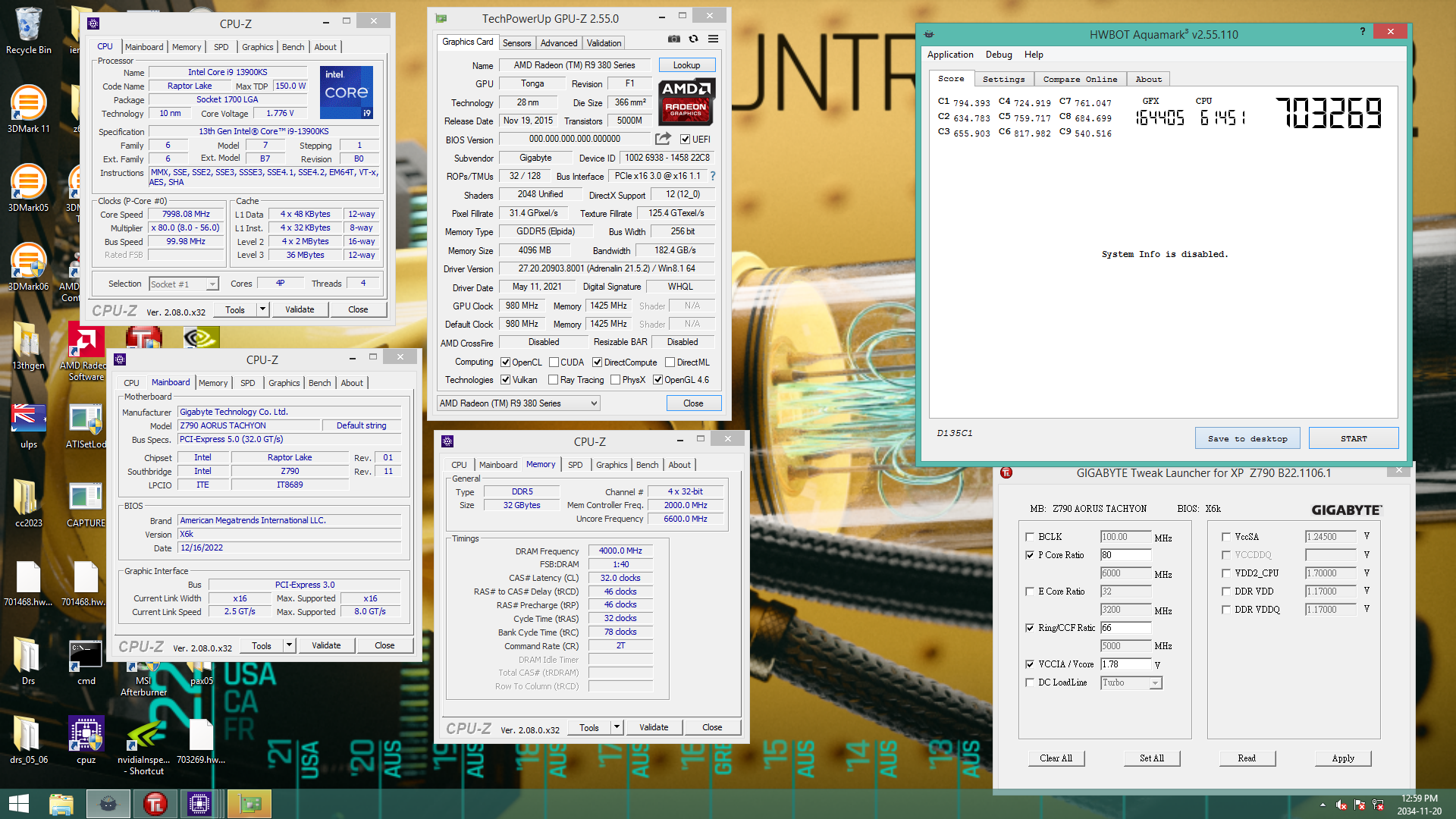Image resolution: width=1456 pixels, height=819 pixels.
Task: Click the AMD Radeon Graphics logo in GPU-Z
Action: (686, 102)
